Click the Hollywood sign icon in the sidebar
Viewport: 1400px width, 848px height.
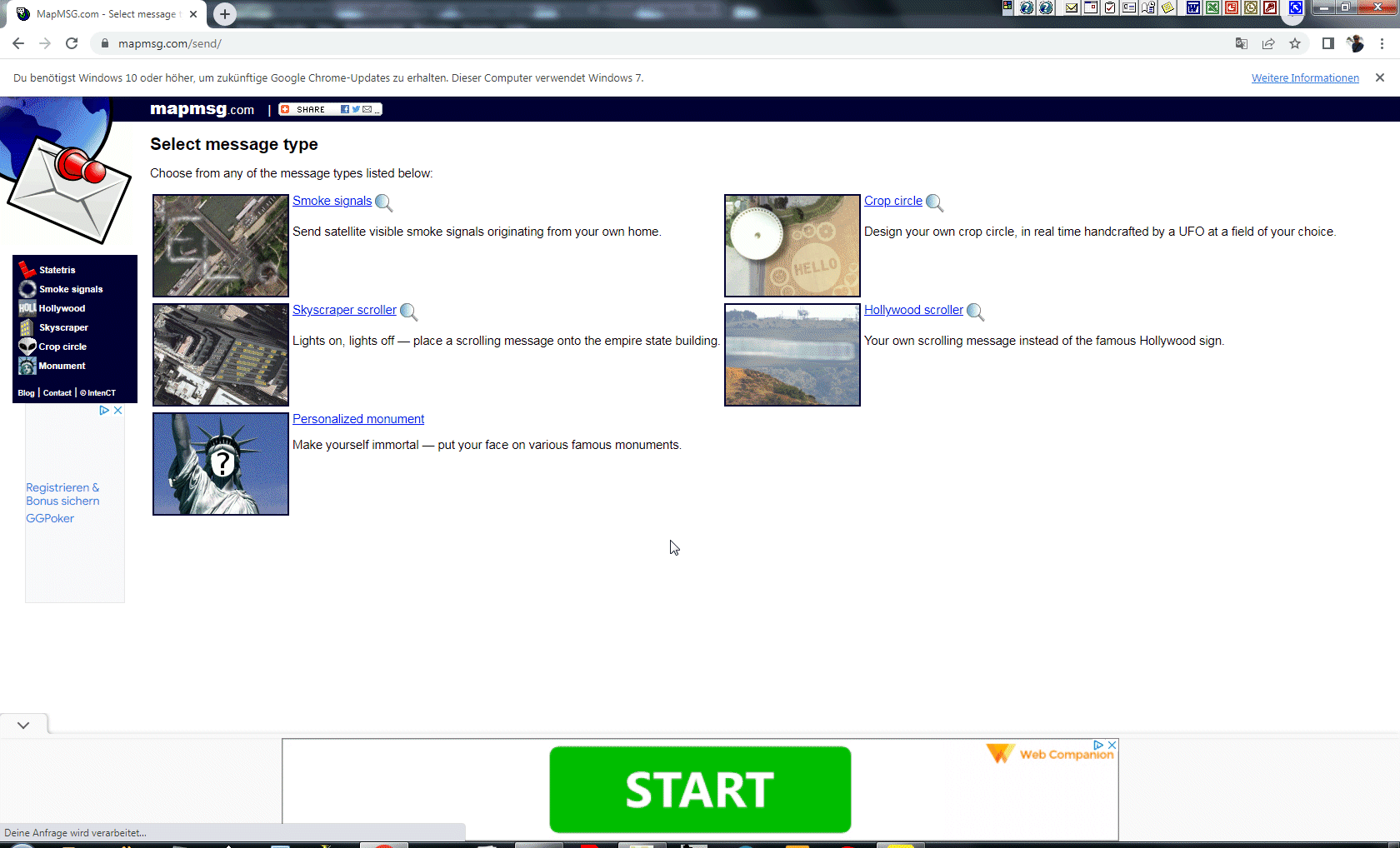tap(27, 308)
